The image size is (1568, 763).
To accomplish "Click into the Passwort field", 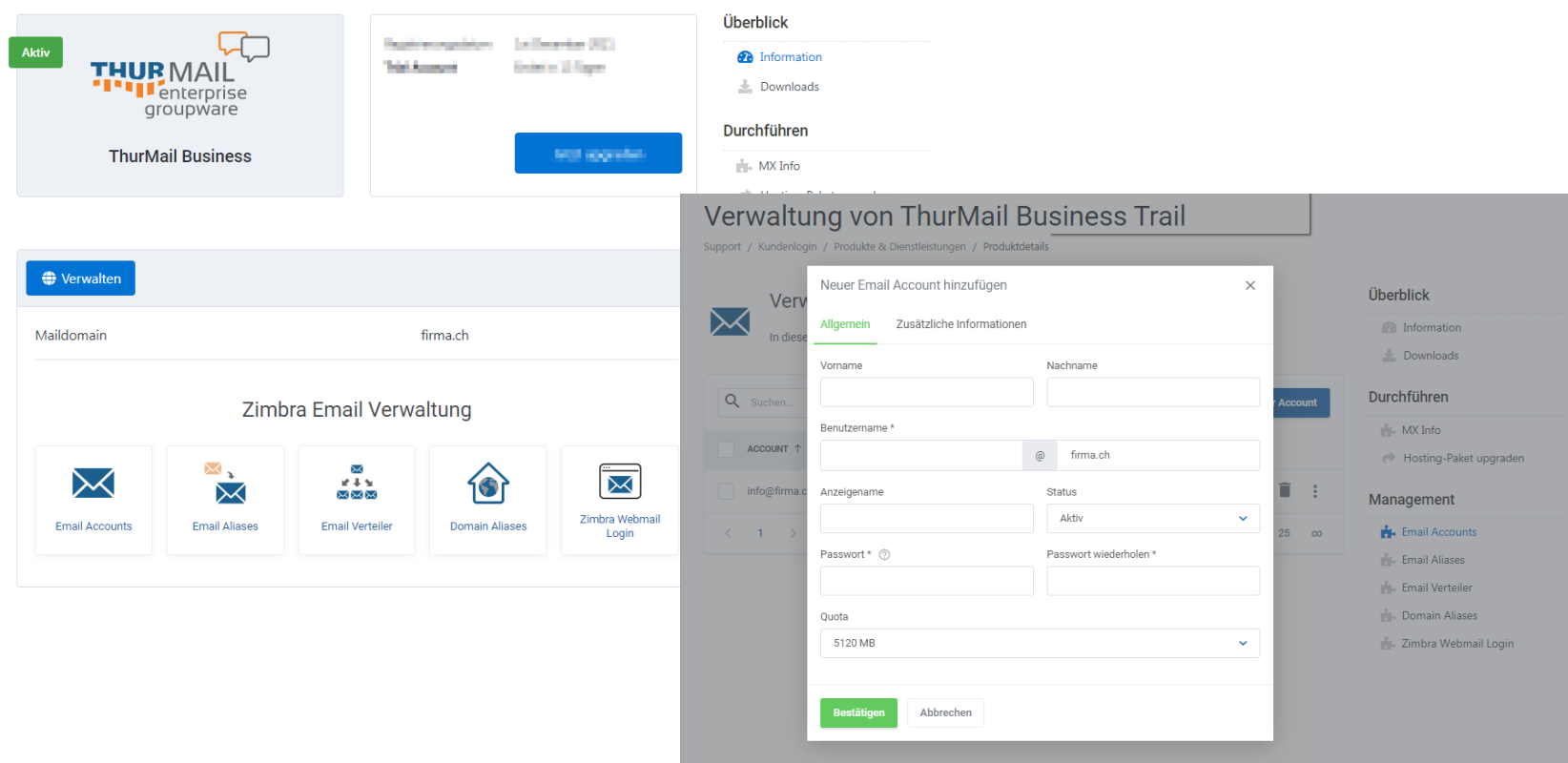I will [x=926, y=581].
